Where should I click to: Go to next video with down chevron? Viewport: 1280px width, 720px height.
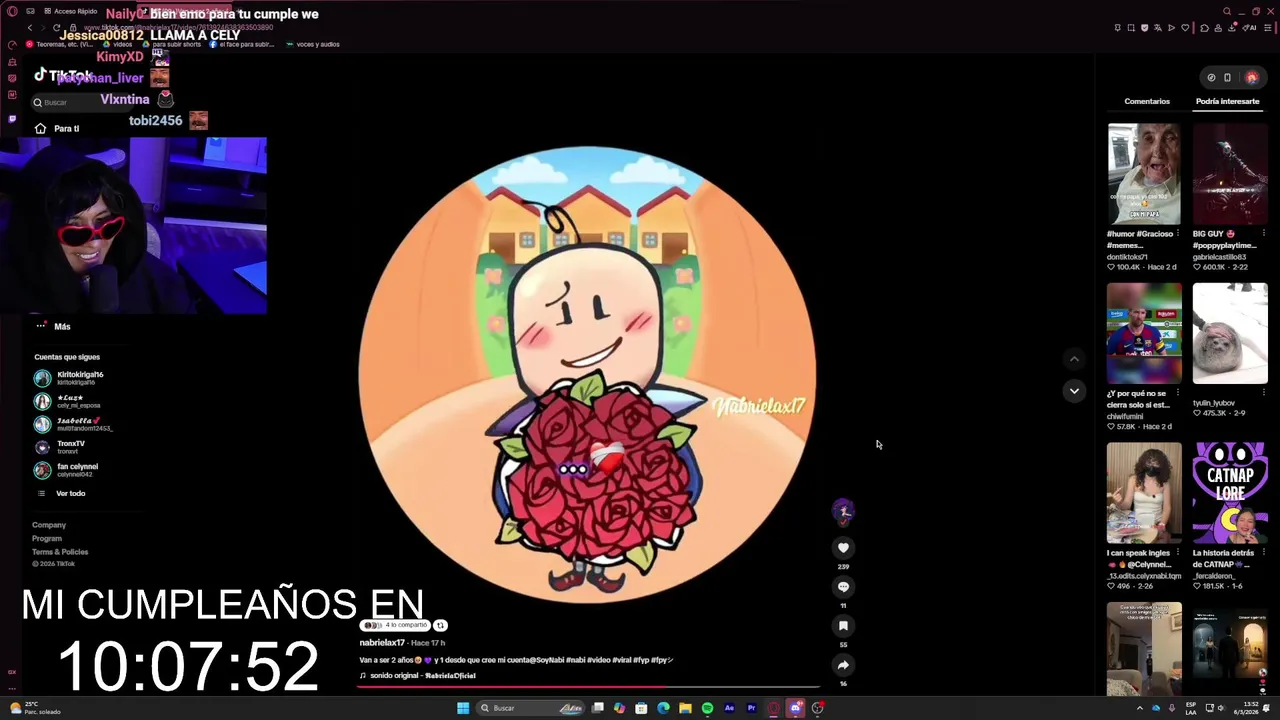click(1074, 391)
